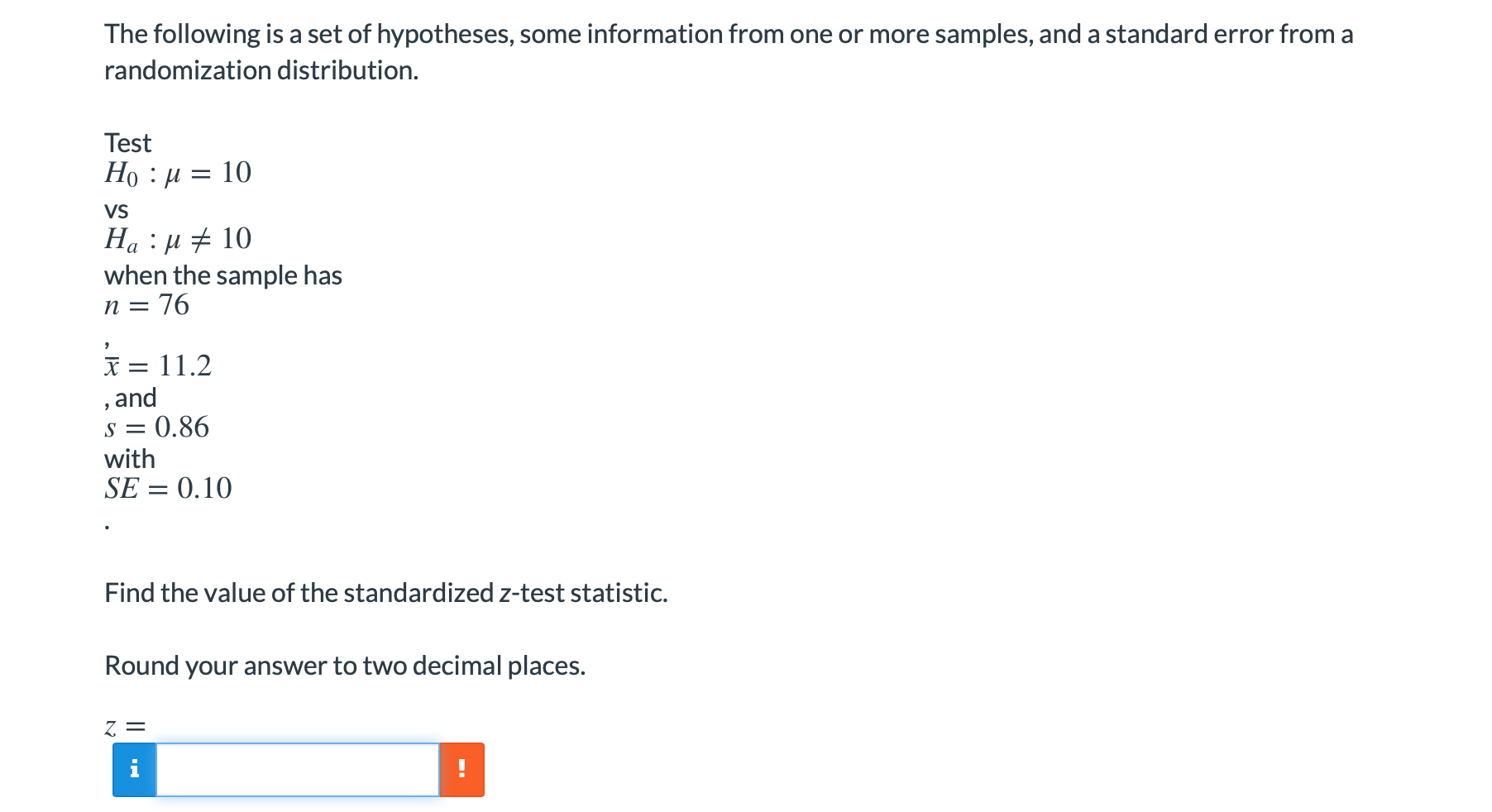This screenshot has height=812, width=1492.
Task: Click the Ha : μ ≠ 10 alternative hypothesis line
Action: pos(176,238)
